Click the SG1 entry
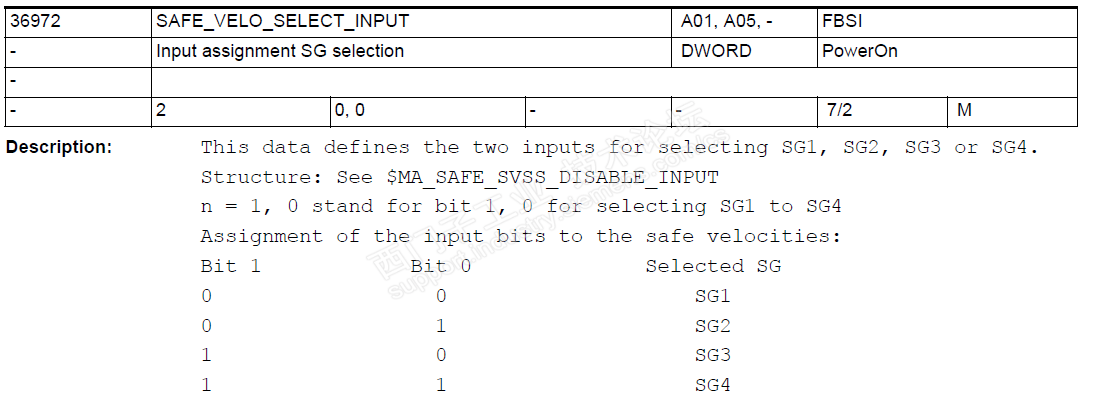This screenshot has height=400, width=1097. coord(713,296)
